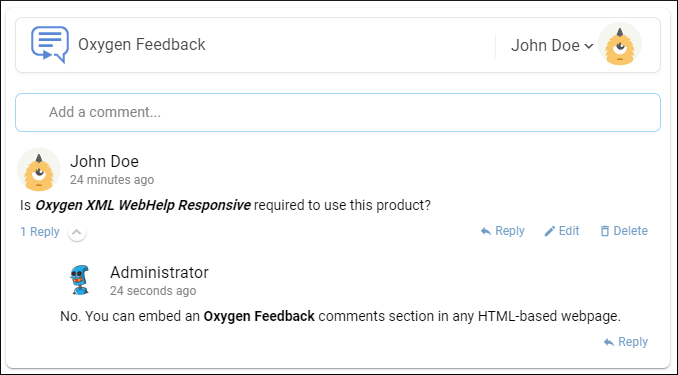The image size is (678, 375).
Task: Click the pencil Edit icon
Action: pyautogui.click(x=549, y=231)
